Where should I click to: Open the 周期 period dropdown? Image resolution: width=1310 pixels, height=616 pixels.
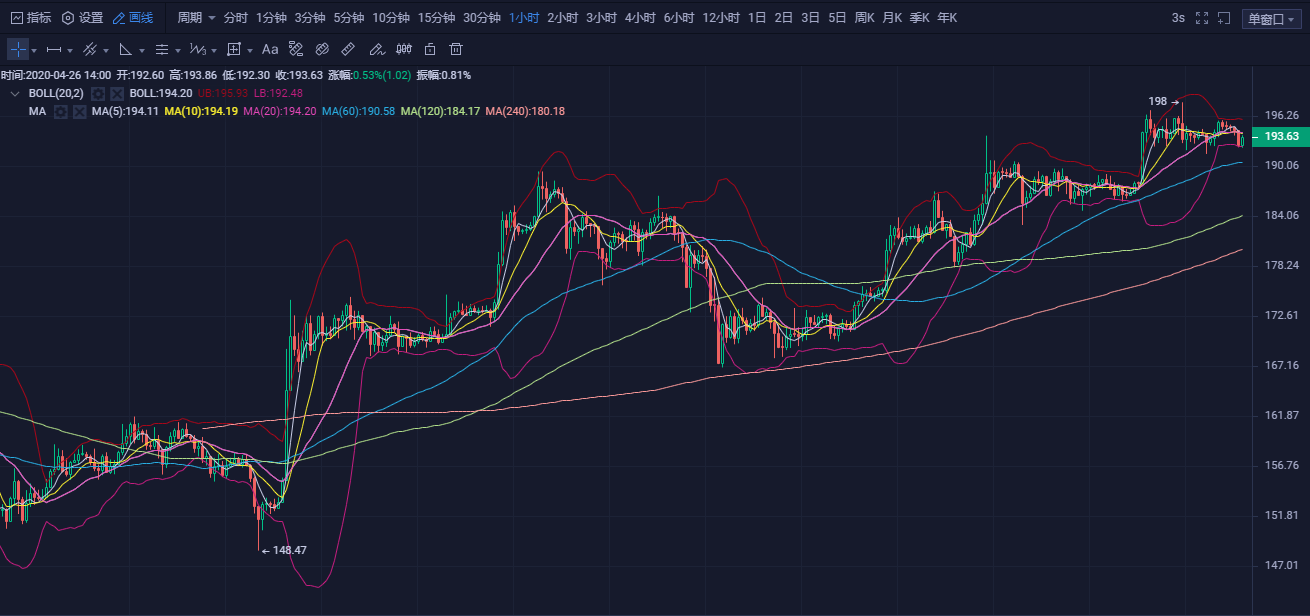pyautogui.click(x=194, y=18)
